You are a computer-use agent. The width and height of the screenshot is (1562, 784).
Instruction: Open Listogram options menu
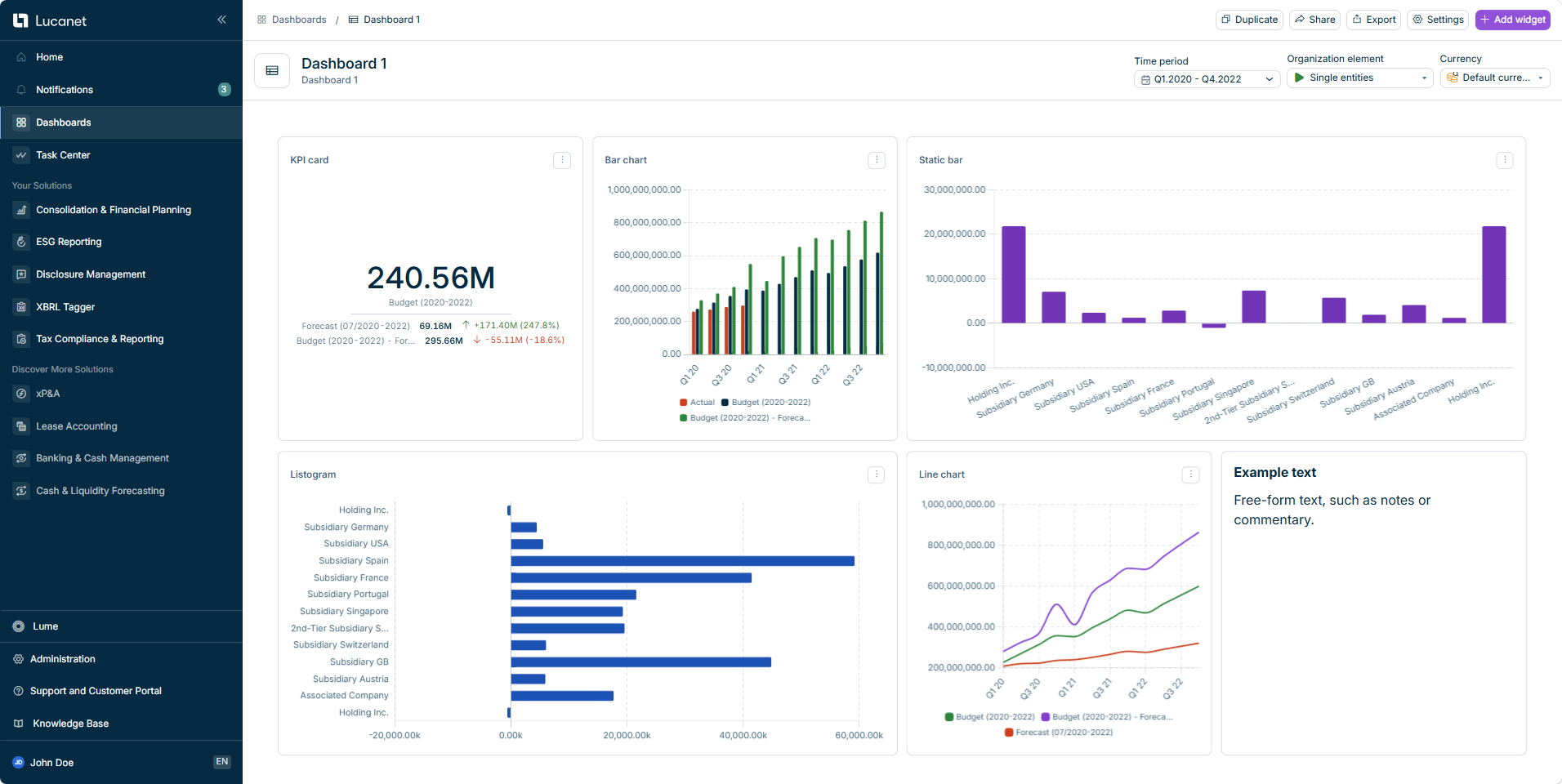877,474
